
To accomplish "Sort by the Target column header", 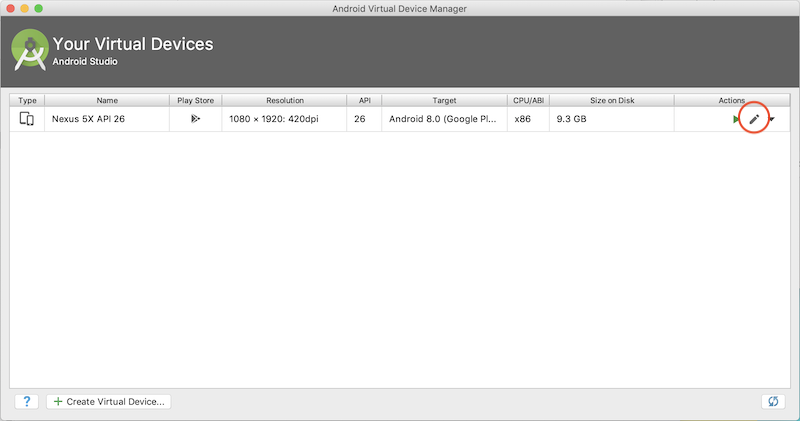I will click(444, 101).
